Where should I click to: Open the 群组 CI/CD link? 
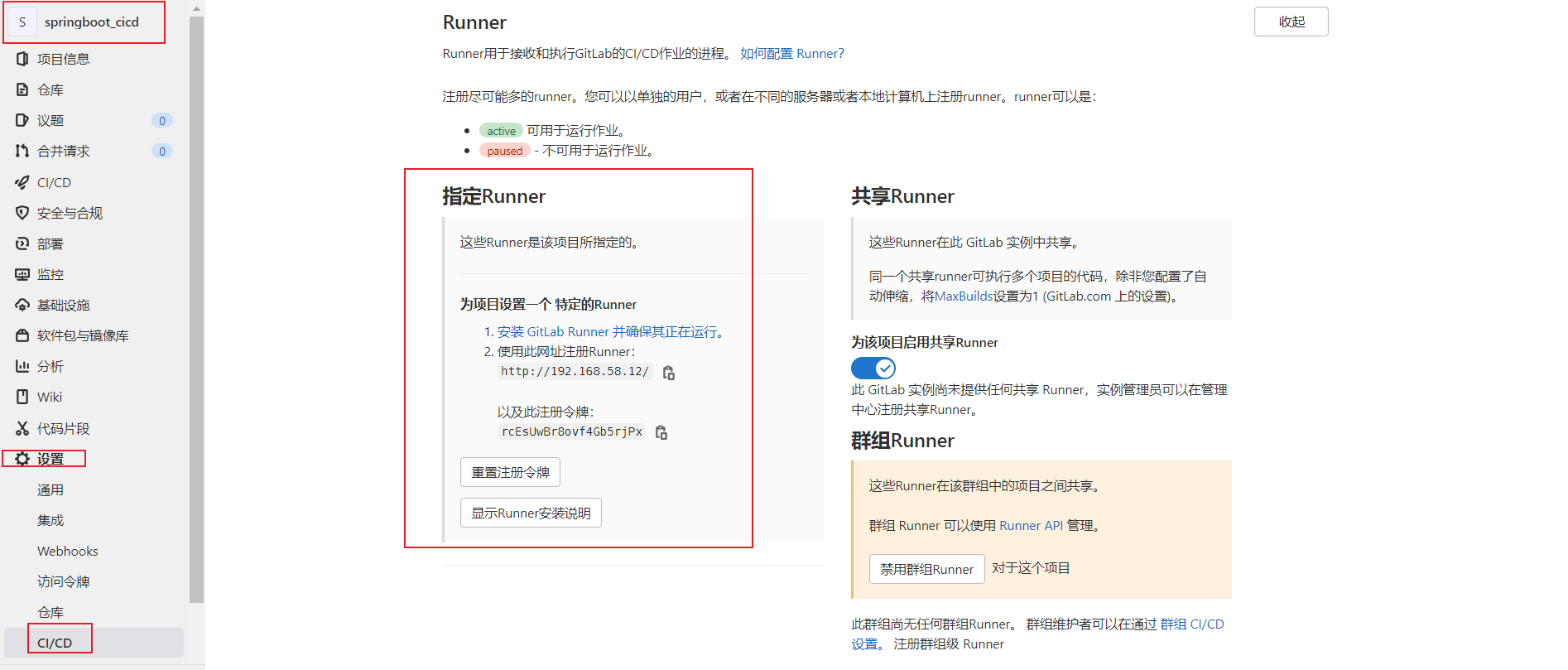tap(1192, 624)
